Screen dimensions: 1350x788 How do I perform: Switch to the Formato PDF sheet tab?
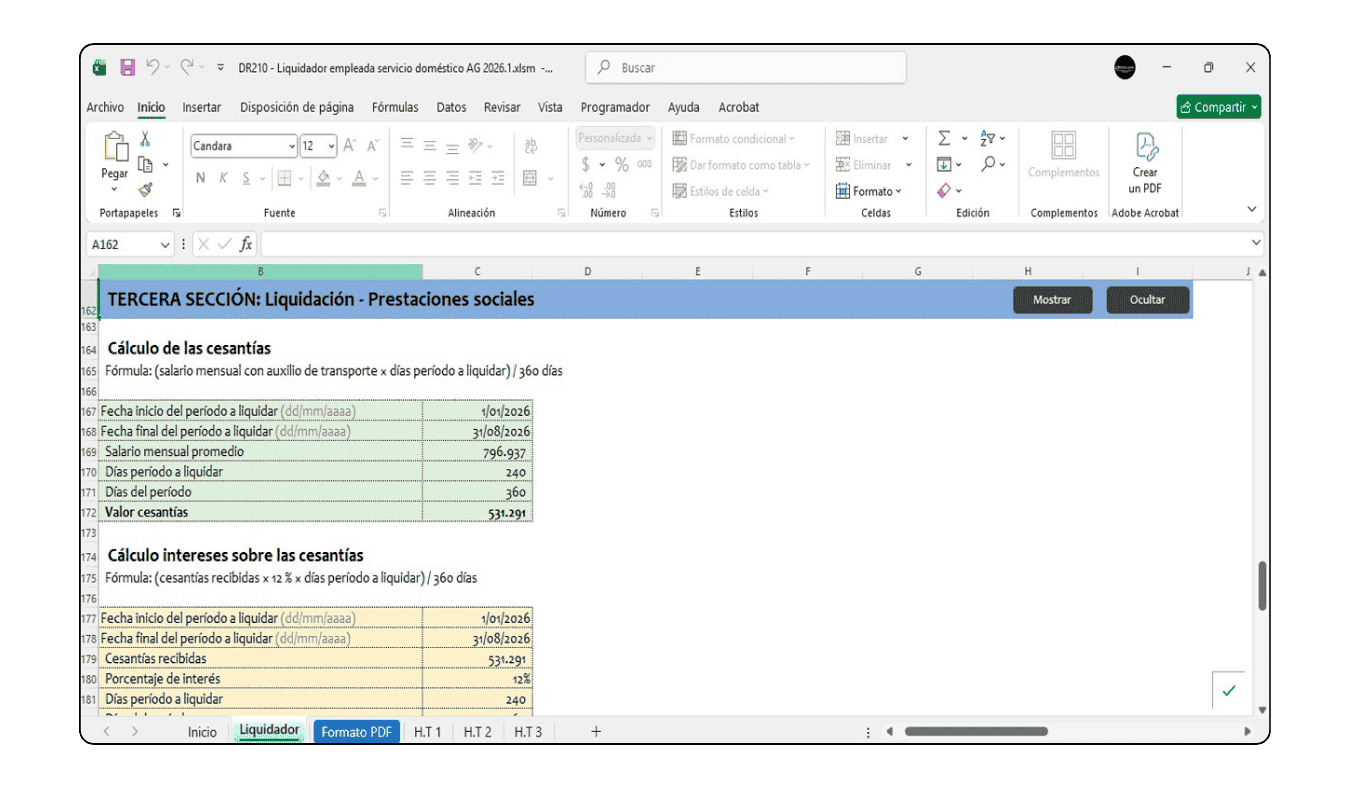click(356, 732)
